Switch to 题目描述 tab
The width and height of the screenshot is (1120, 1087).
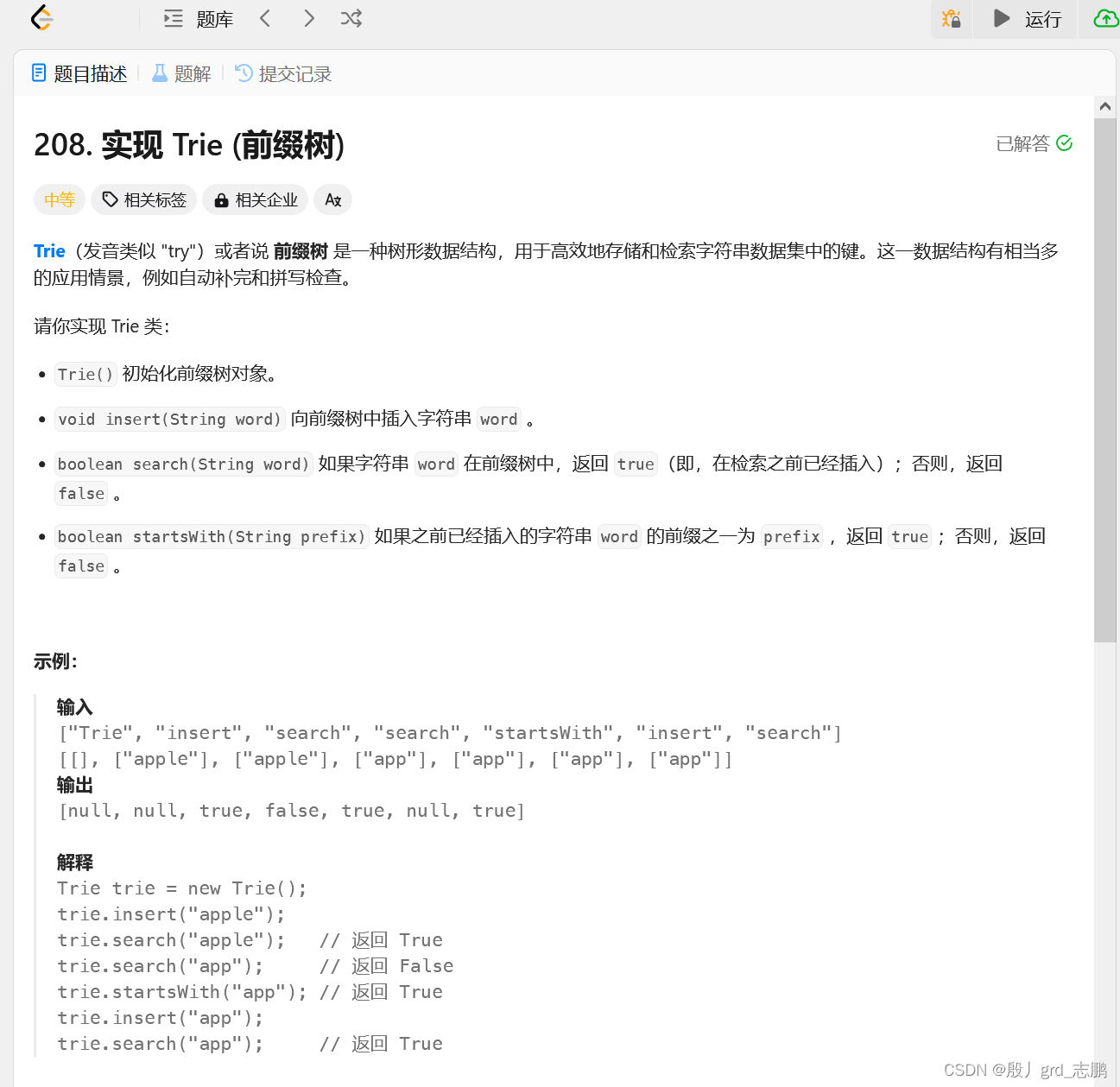point(79,74)
